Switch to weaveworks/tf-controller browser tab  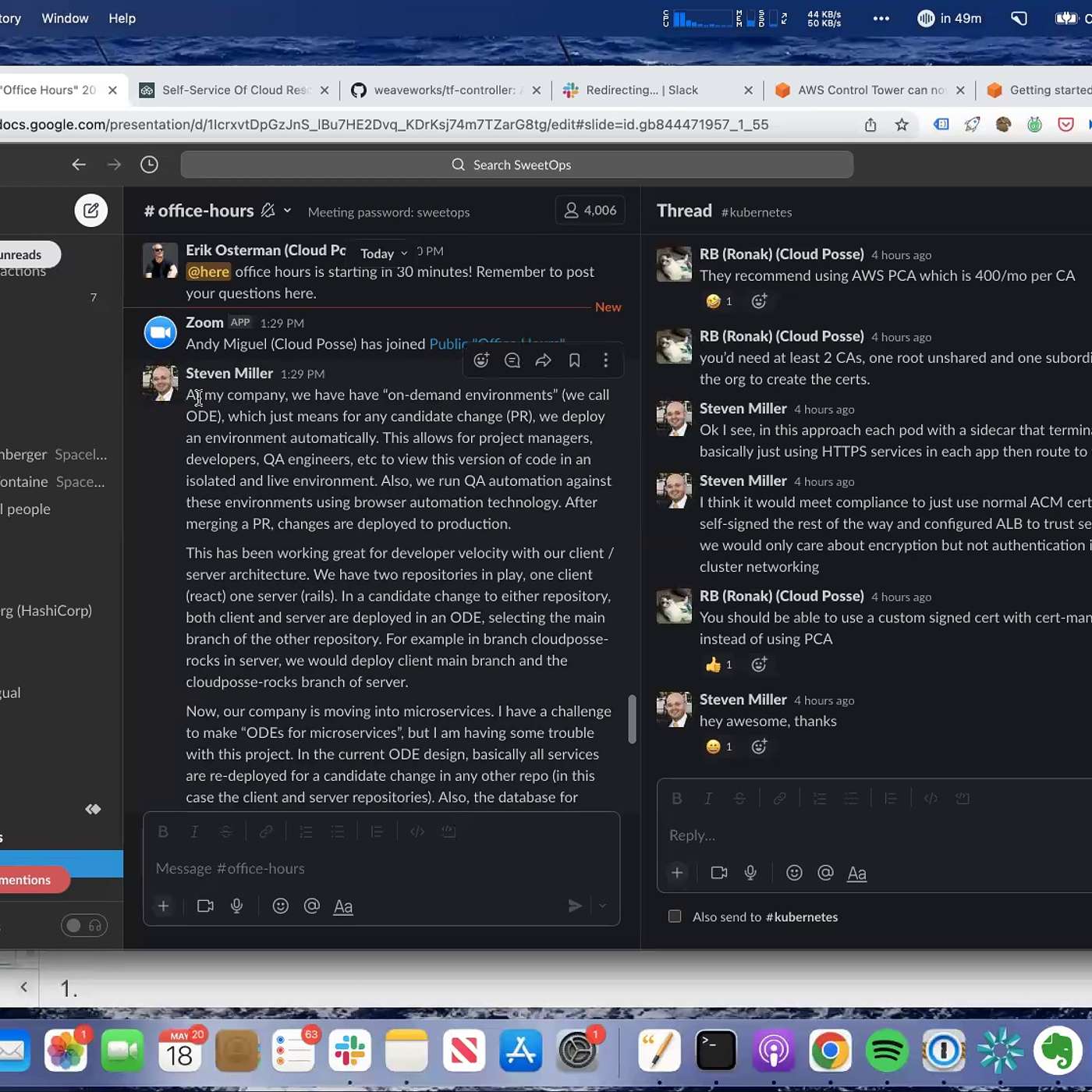point(445,90)
